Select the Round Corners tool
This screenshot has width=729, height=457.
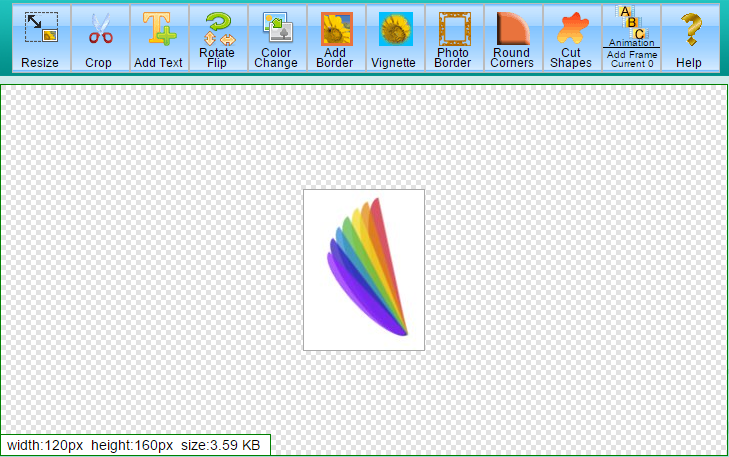coord(514,39)
